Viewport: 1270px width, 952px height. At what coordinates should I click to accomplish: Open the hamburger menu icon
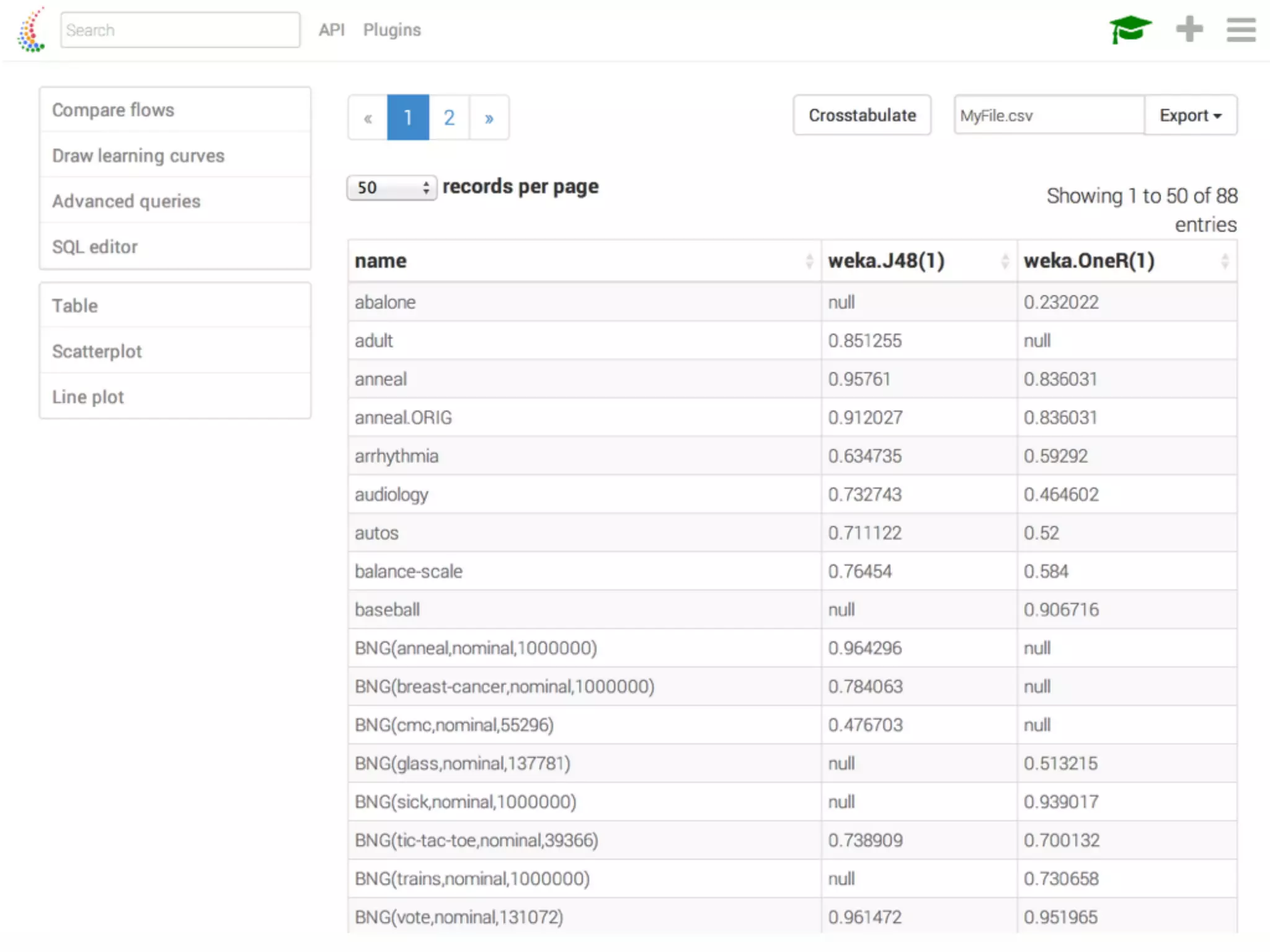point(1241,30)
